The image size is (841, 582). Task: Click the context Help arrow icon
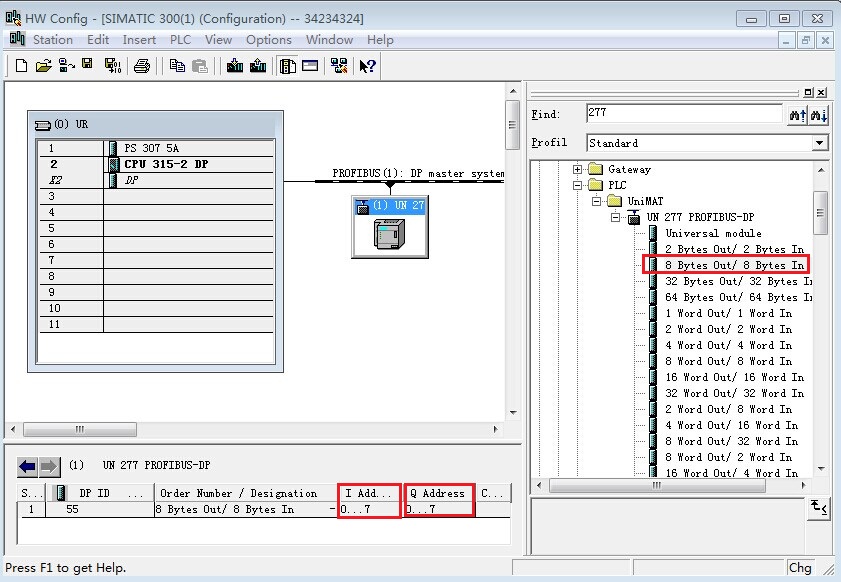[367, 66]
